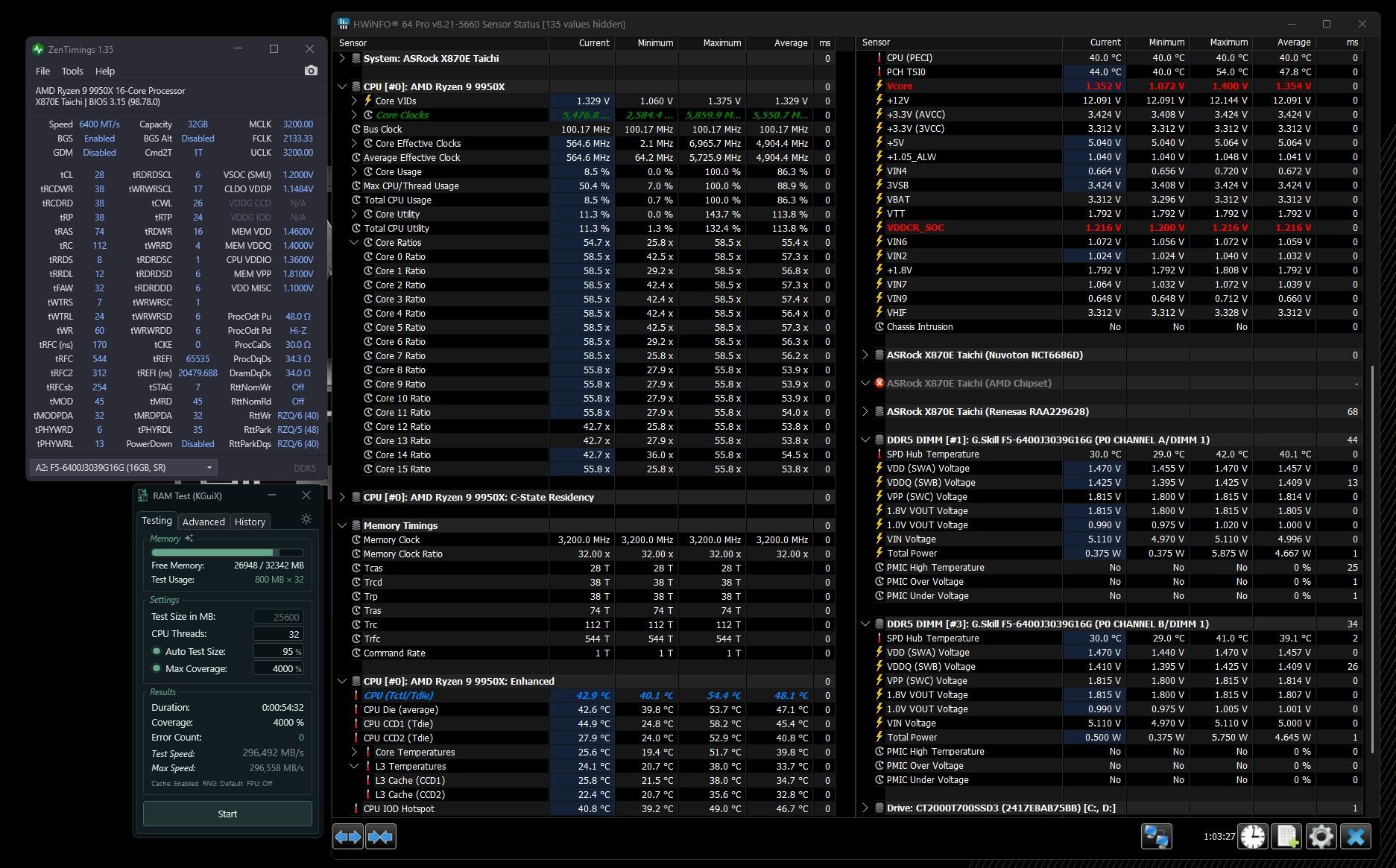1396x868 pixels.
Task: Reset the HWiNFO clock timer icon
Action: [x=1253, y=836]
